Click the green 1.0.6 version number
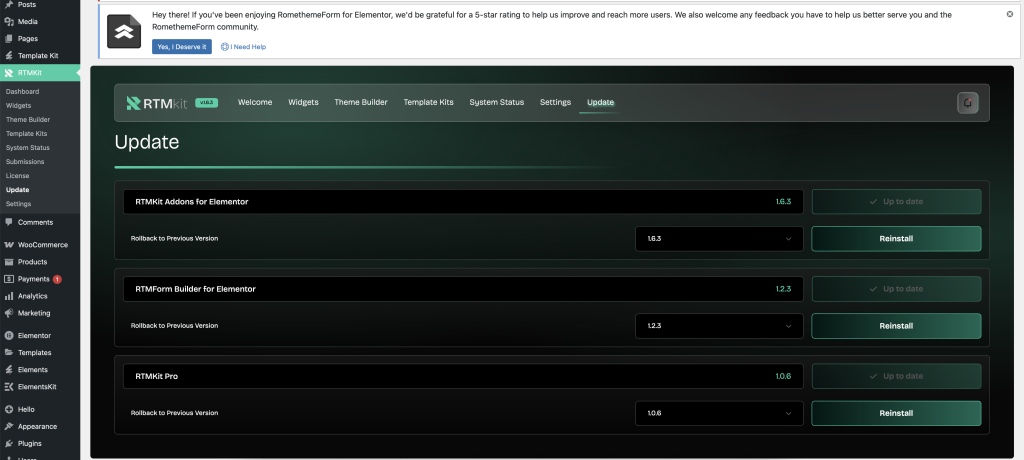The height and width of the screenshot is (460, 1024). (x=784, y=376)
